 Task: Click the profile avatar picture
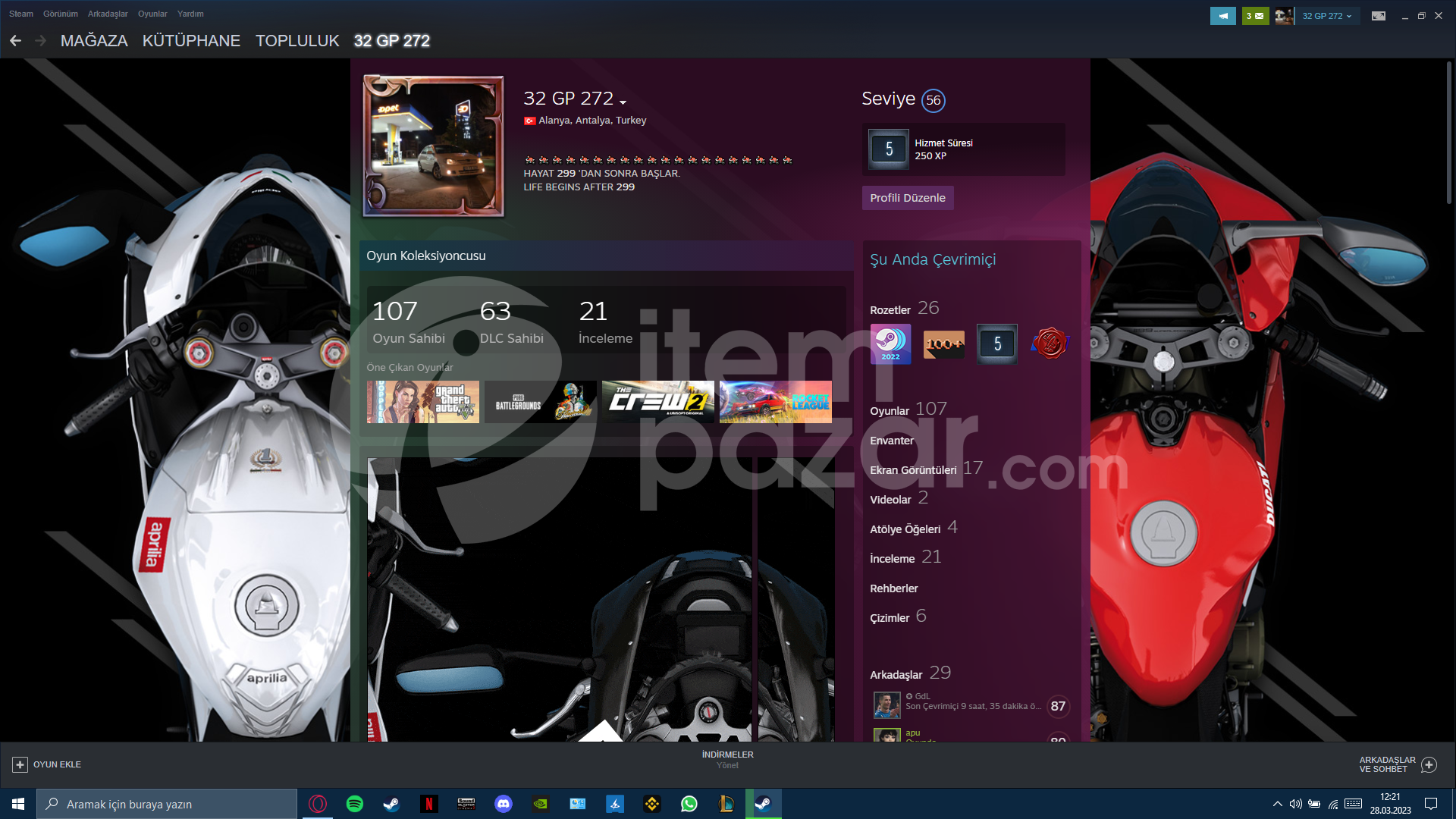click(x=434, y=146)
